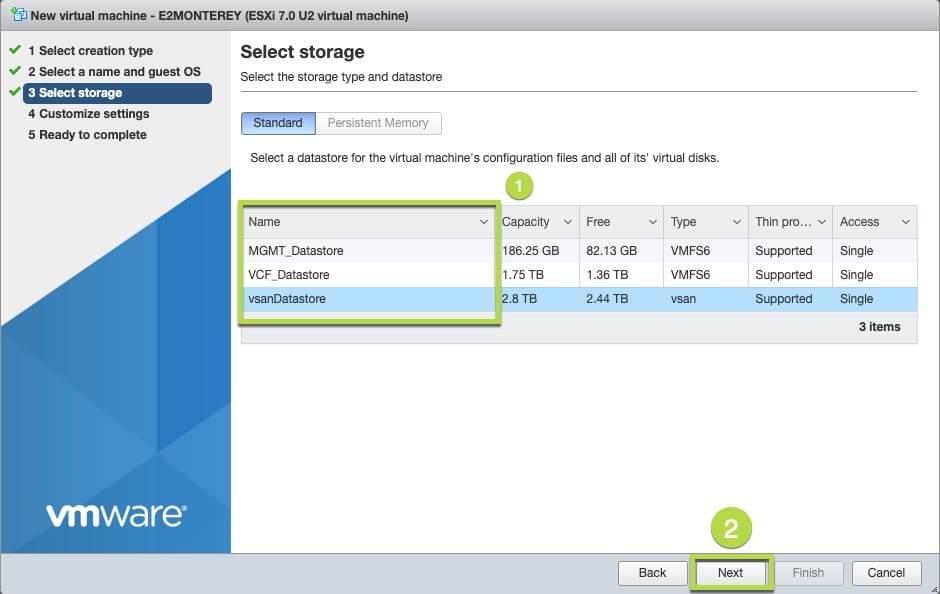940x594 pixels.
Task: Open the Thin provisioning column dropdown arrow
Action: tap(821, 222)
